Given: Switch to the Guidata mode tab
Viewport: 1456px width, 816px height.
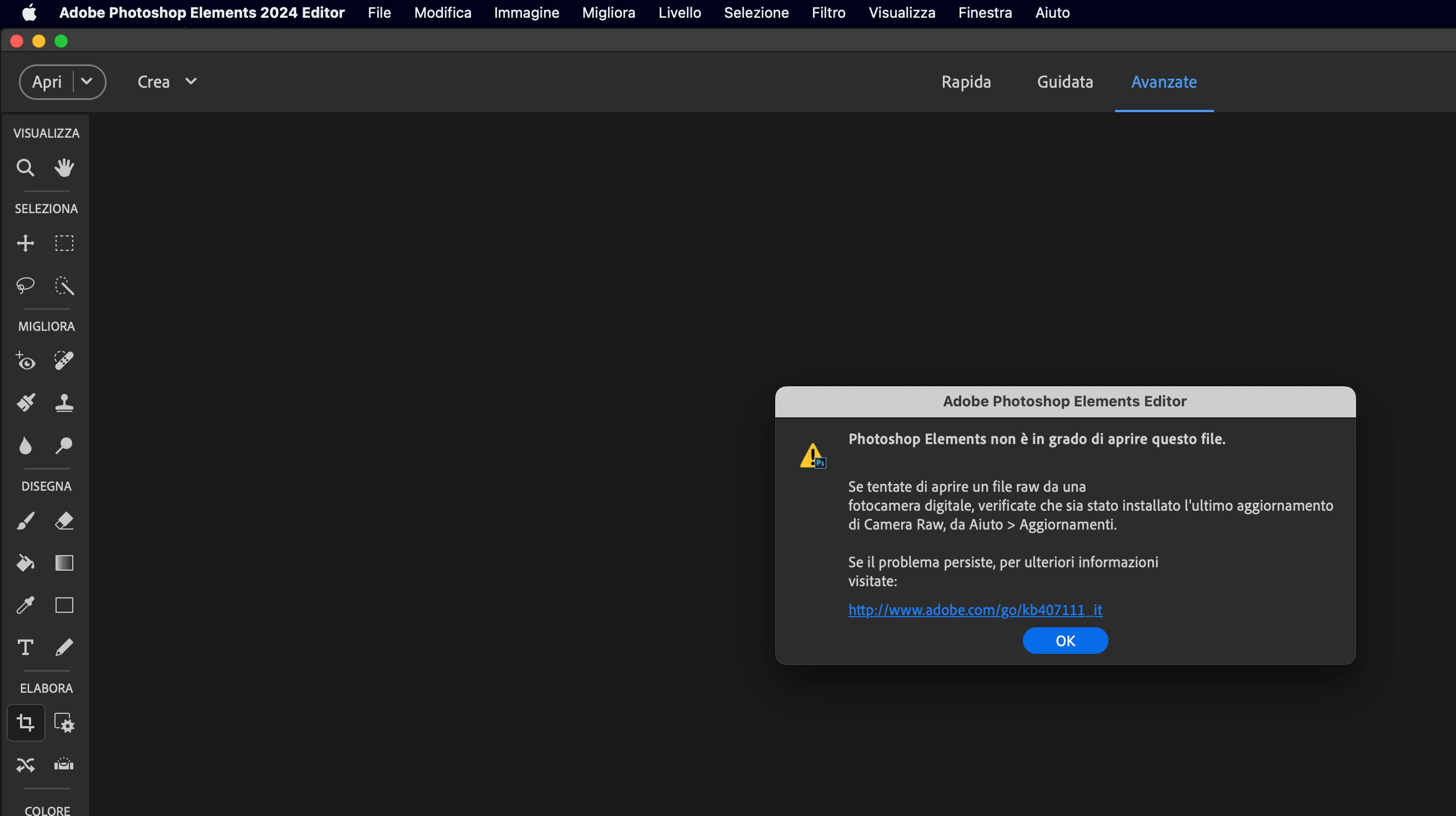Looking at the screenshot, I should (1065, 82).
